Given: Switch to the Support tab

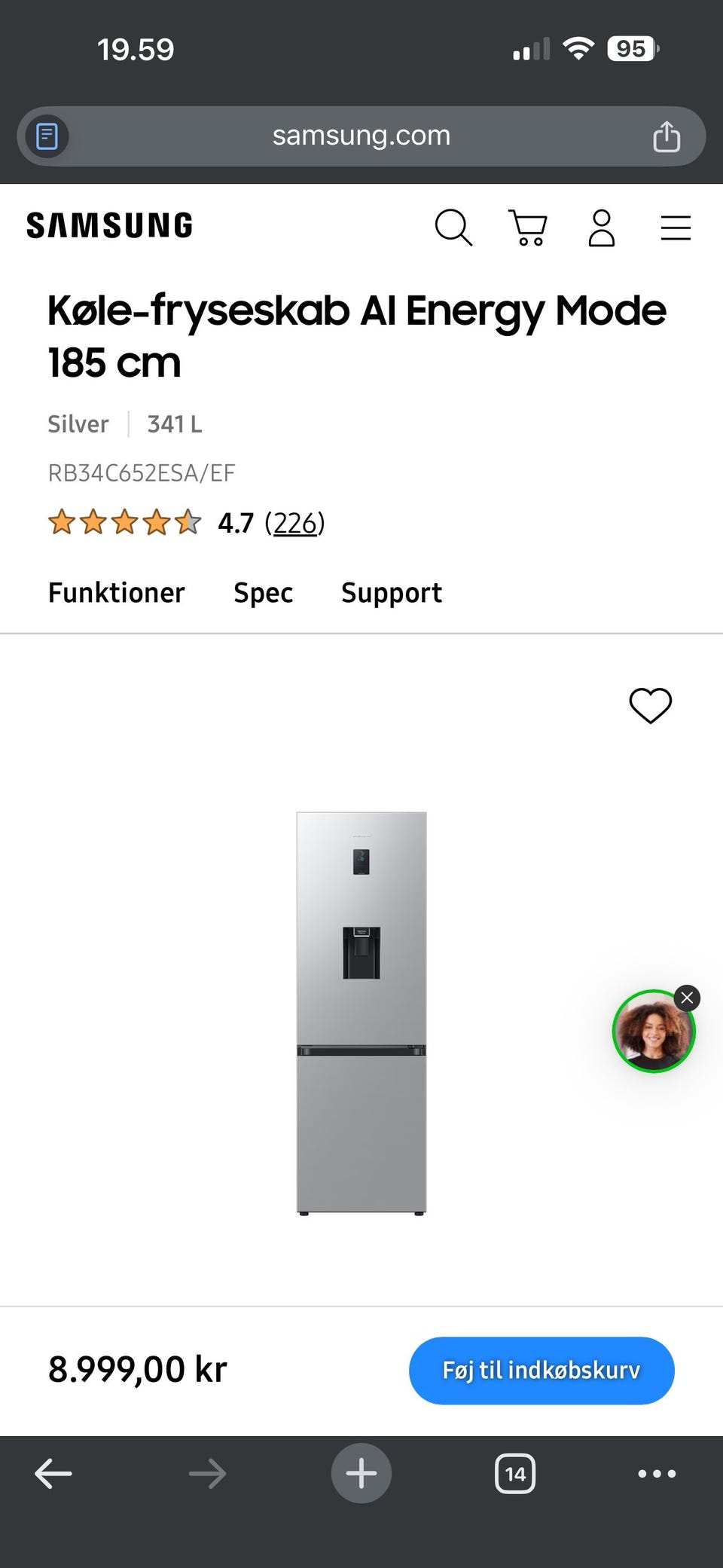Looking at the screenshot, I should (392, 593).
